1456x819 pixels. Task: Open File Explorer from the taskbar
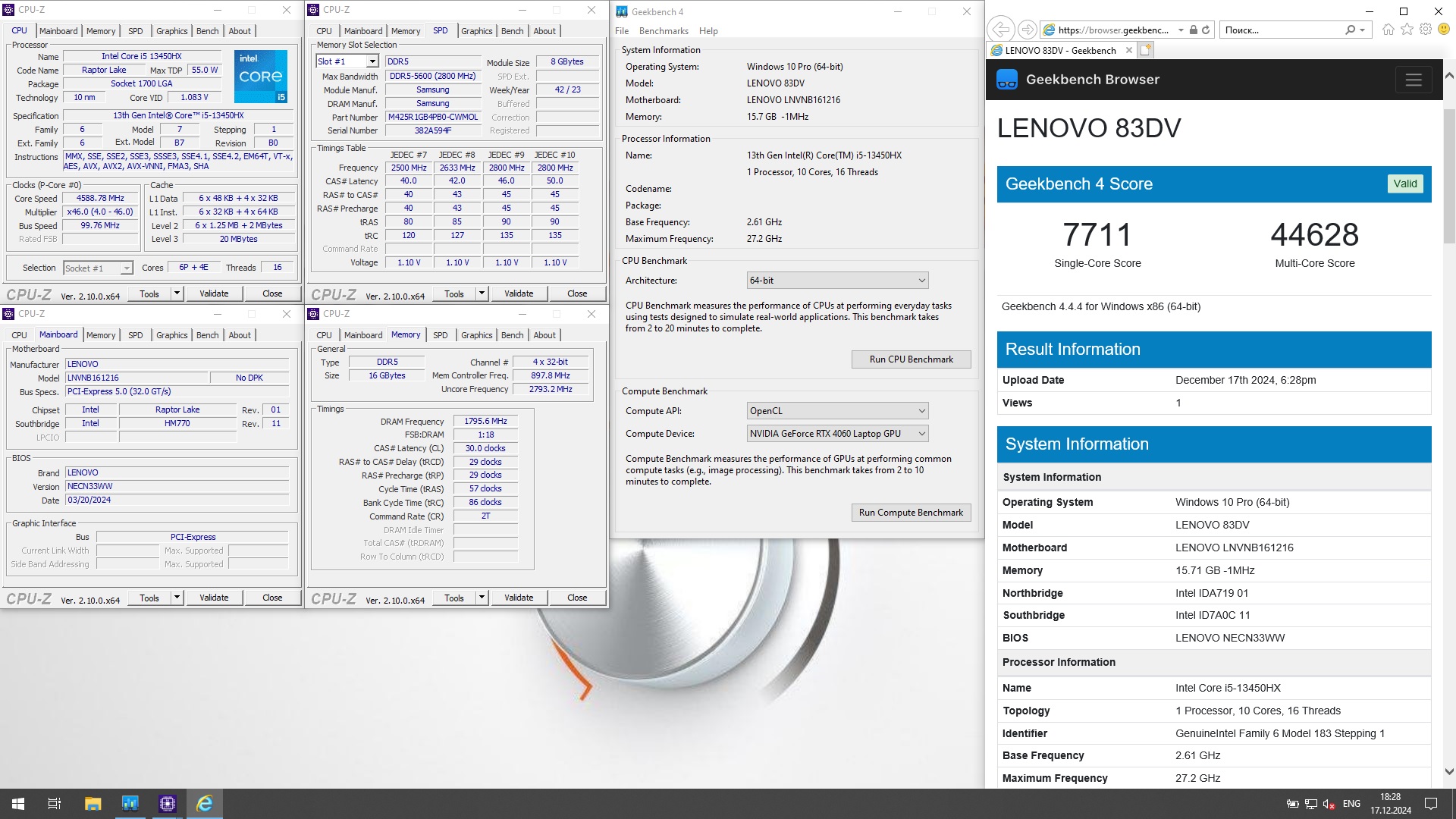[x=93, y=804]
